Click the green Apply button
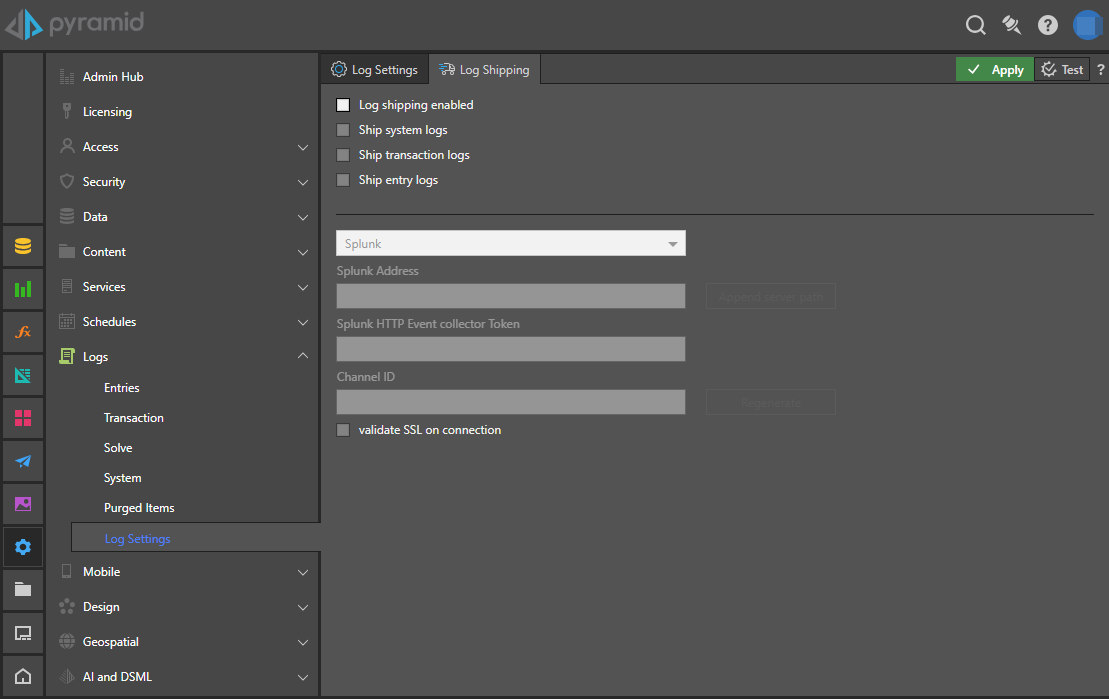This screenshot has height=699, width=1109. pyautogui.click(x=995, y=69)
